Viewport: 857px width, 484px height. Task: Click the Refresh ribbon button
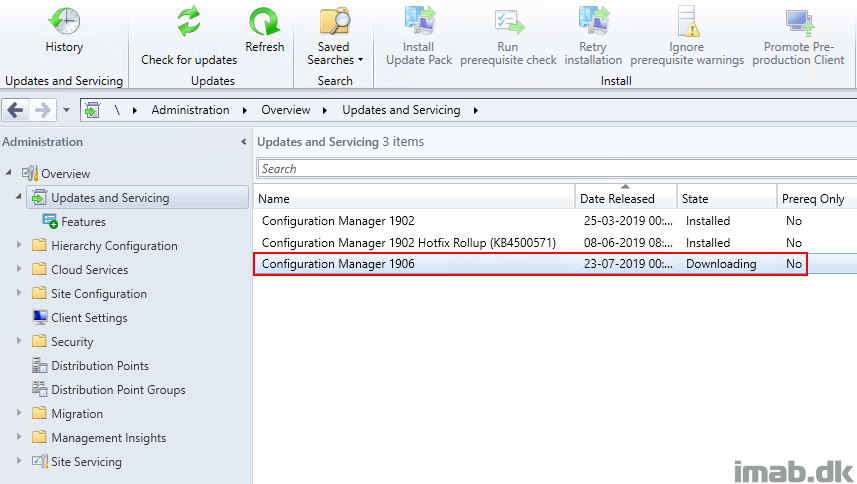coord(265,31)
